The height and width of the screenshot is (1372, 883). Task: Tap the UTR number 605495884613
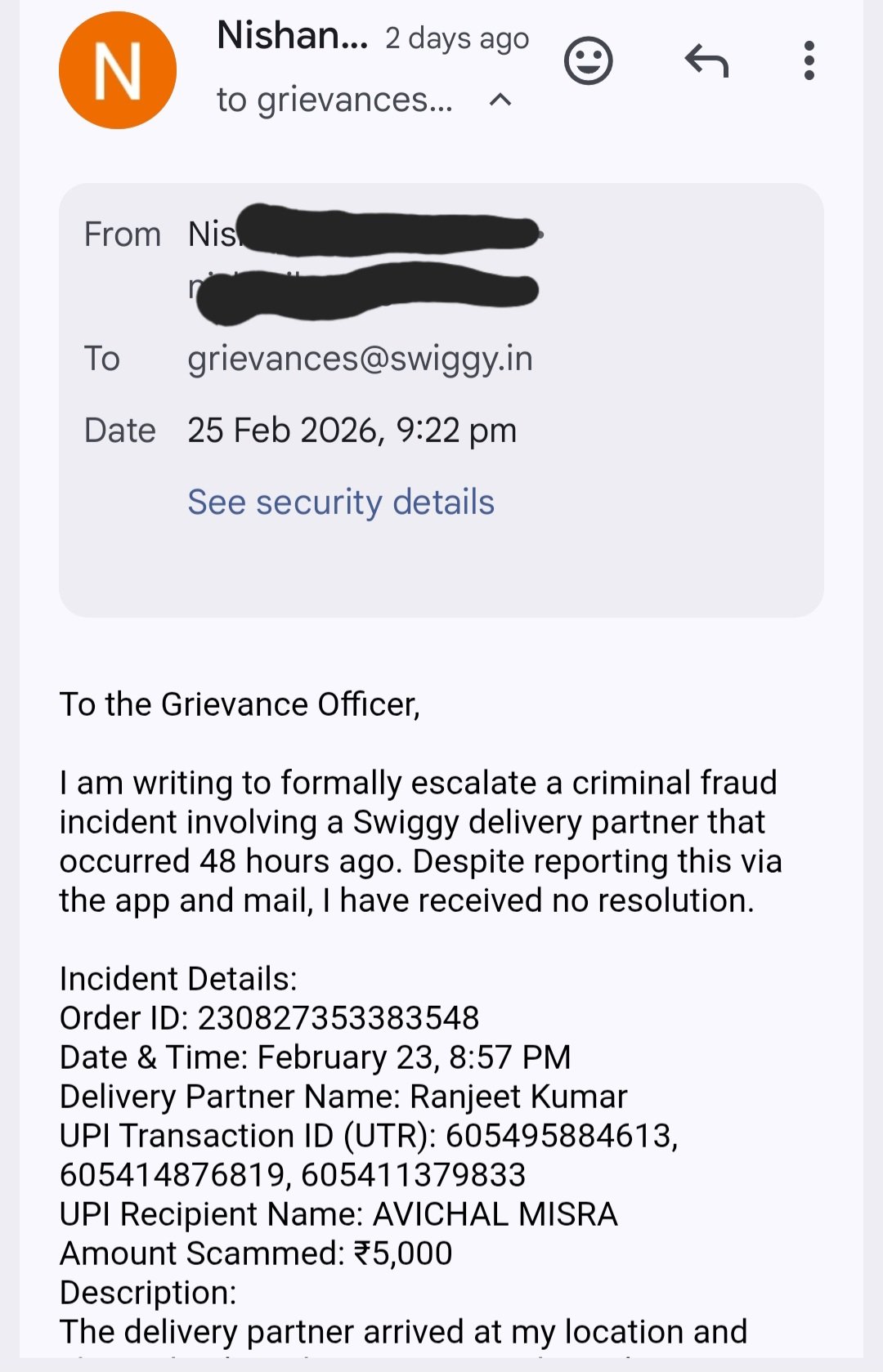(559, 1136)
